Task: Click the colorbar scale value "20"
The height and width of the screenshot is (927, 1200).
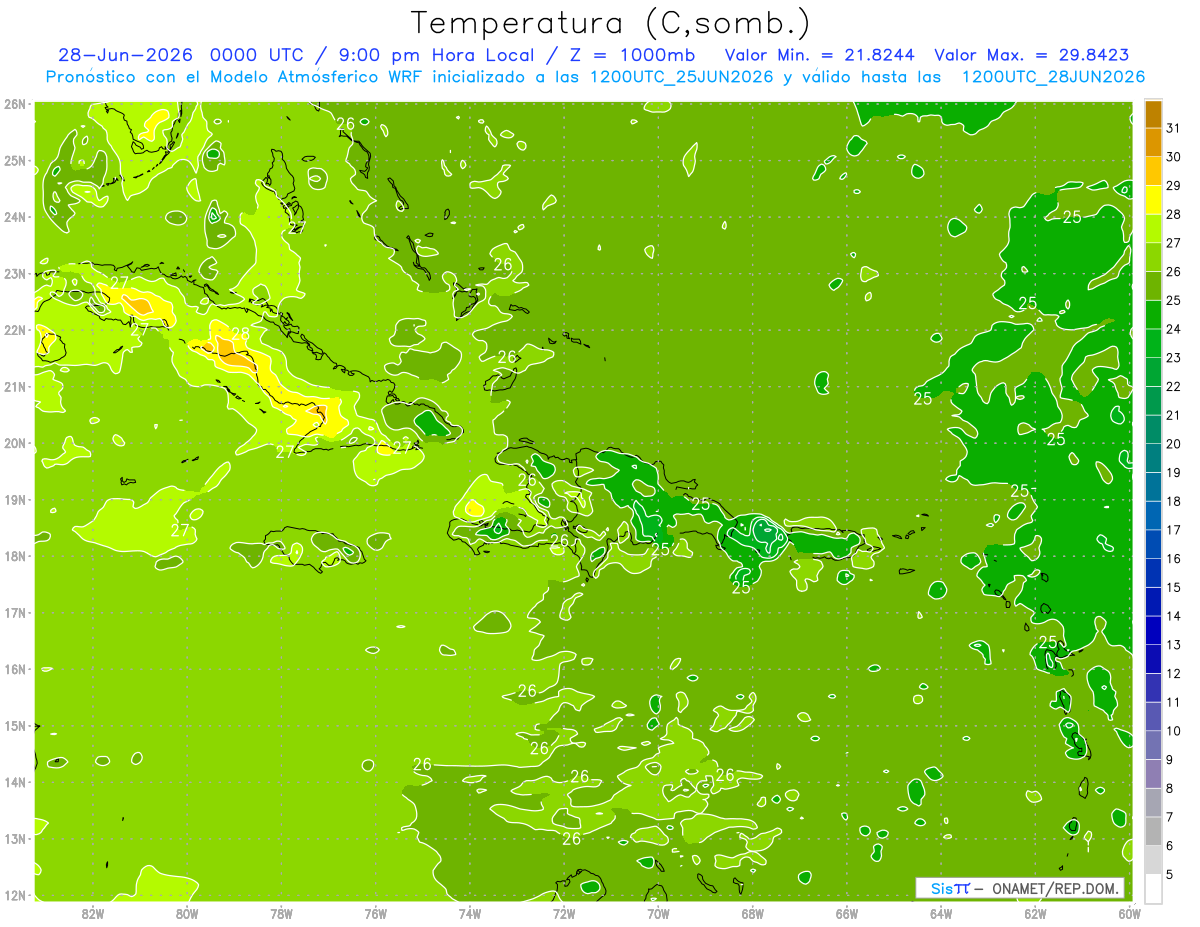Action: click(1173, 443)
